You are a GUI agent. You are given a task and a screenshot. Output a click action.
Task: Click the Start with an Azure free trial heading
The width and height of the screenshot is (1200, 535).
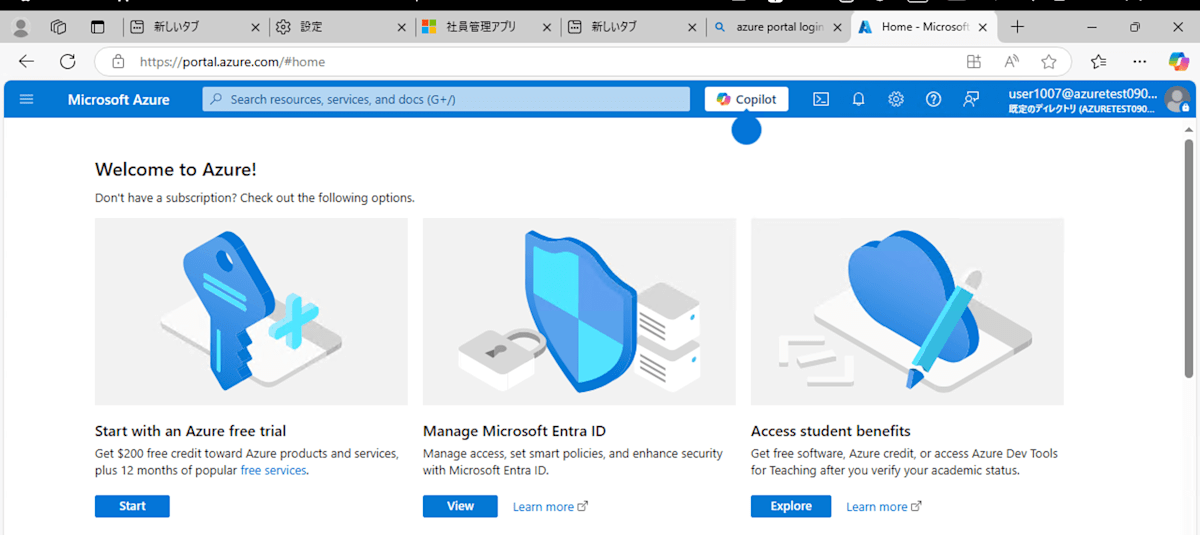pos(190,431)
